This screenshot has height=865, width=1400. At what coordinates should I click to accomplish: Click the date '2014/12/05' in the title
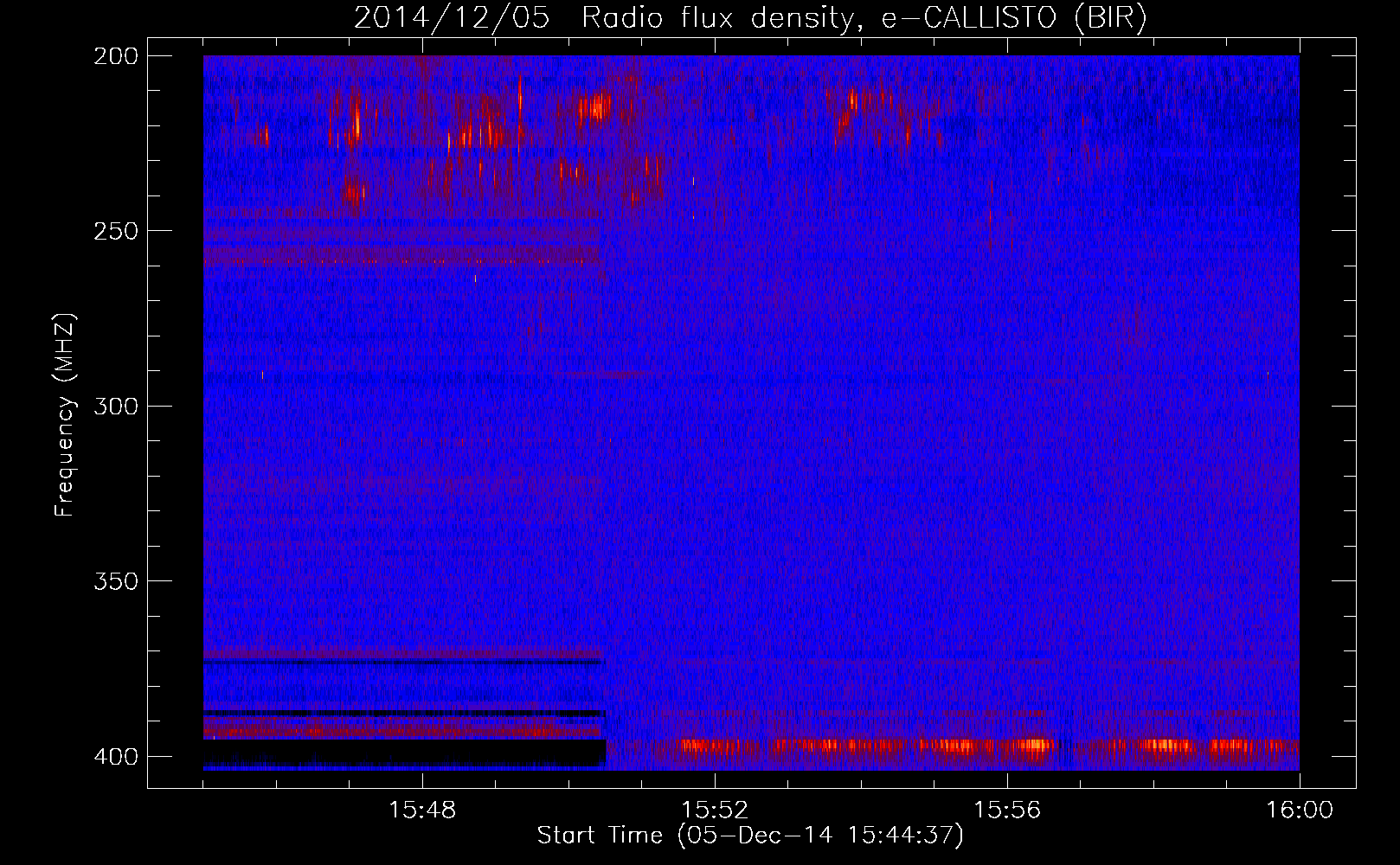452,17
